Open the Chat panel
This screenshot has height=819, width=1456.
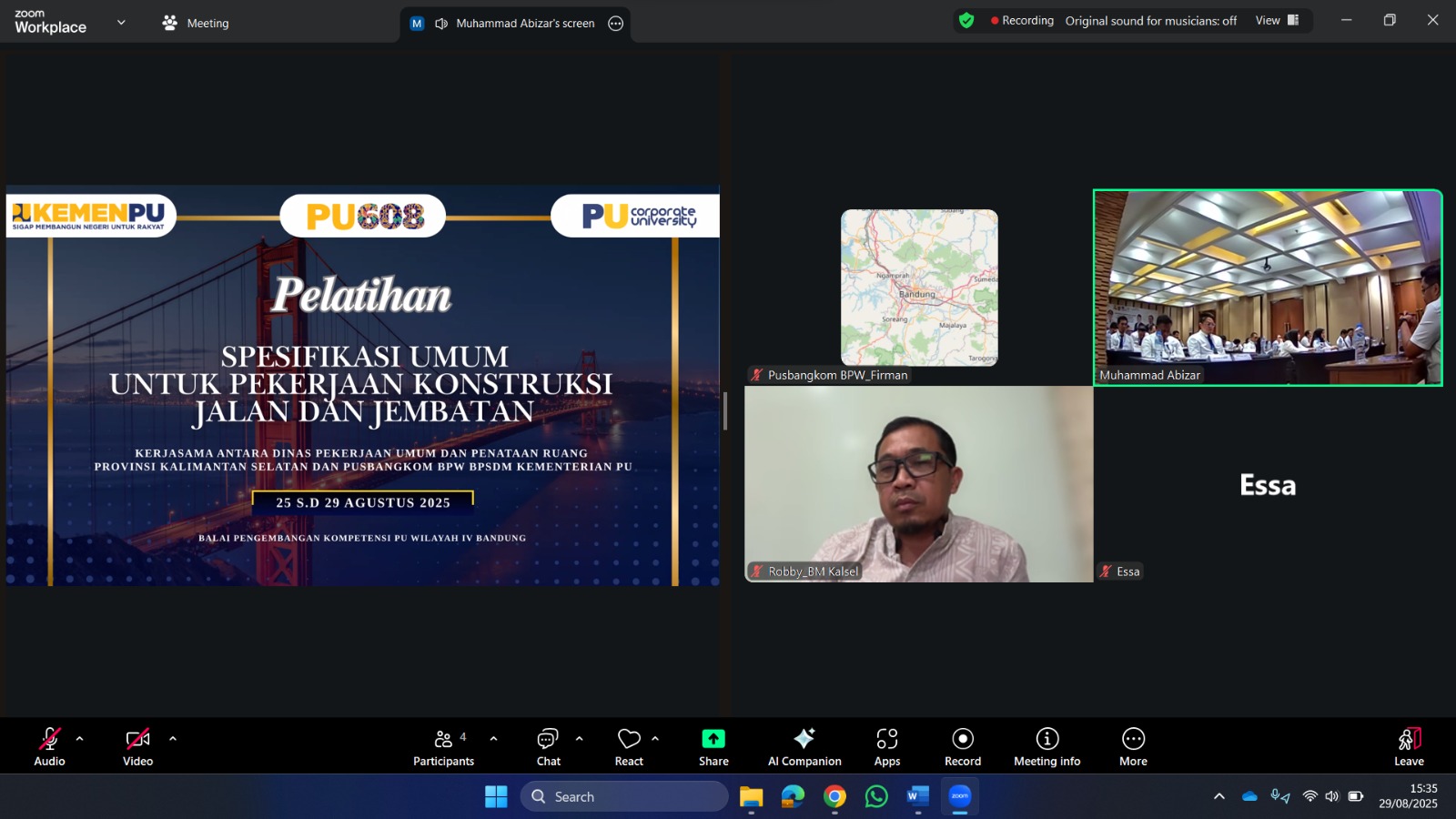548,746
